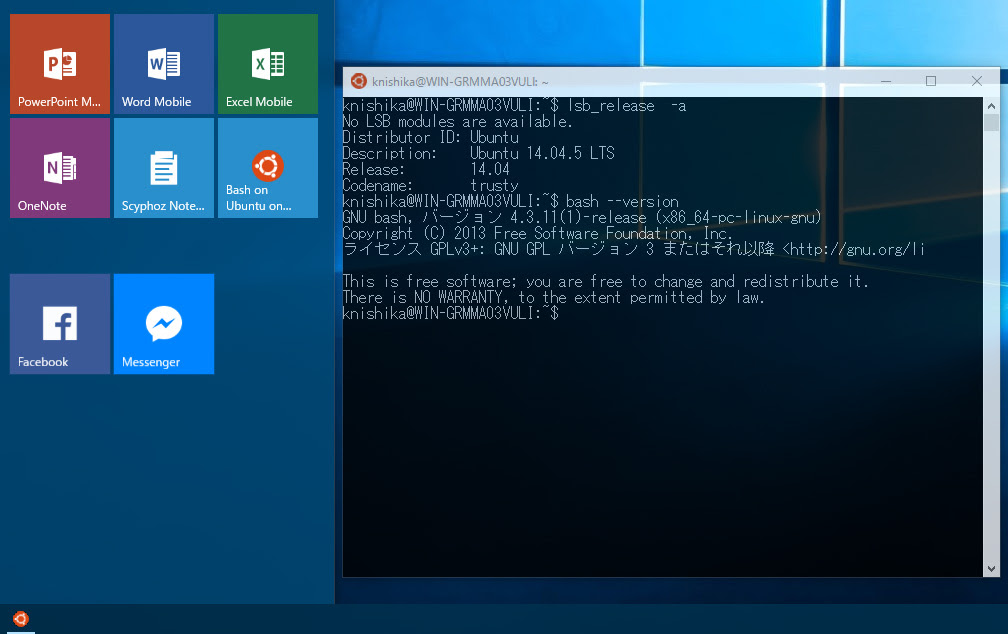The width and height of the screenshot is (1008, 634).
Task: Close the Bash terminal window
Action: coord(976,81)
